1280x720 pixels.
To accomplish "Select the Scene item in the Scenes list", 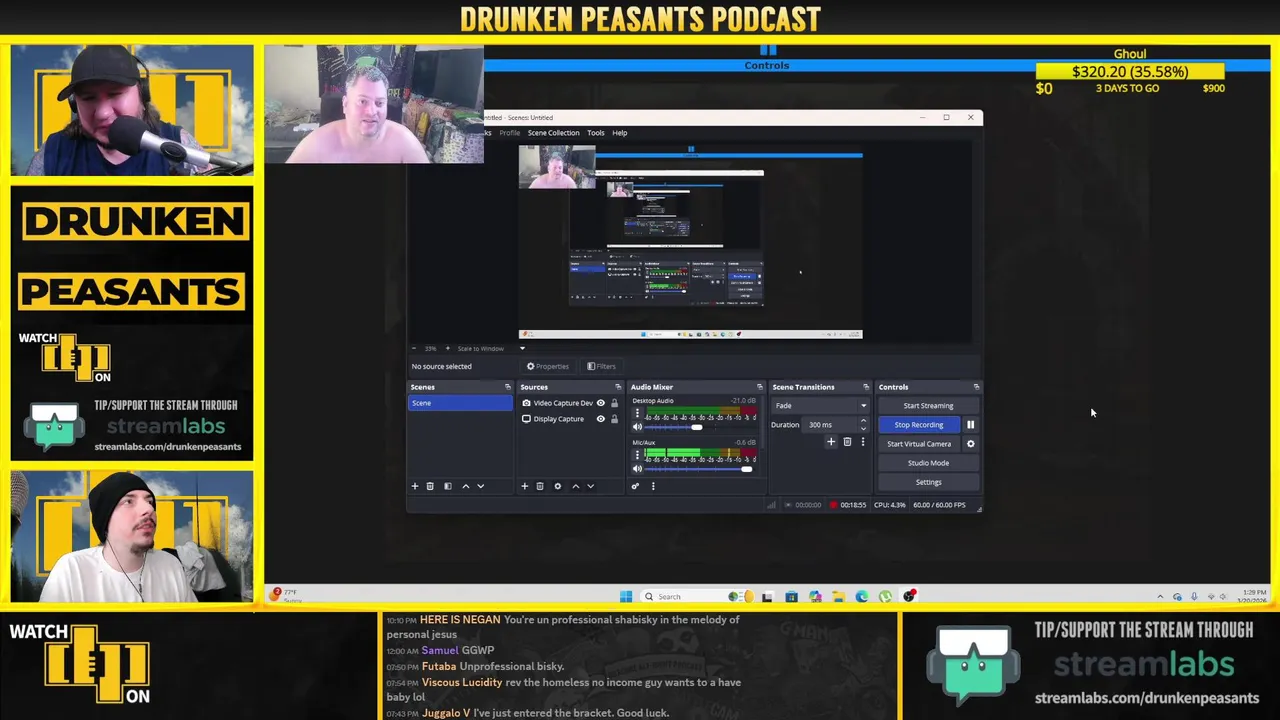I will pyautogui.click(x=460, y=403).
